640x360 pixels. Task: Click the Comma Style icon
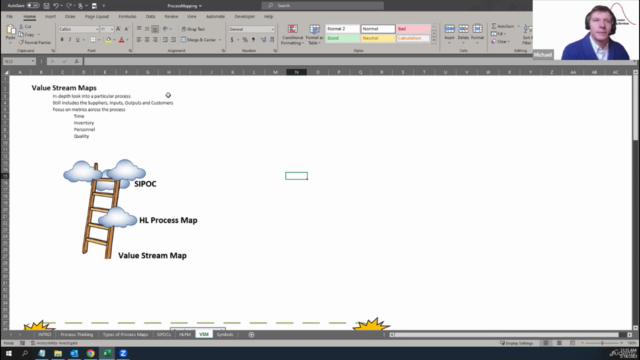tap(253, 40)
